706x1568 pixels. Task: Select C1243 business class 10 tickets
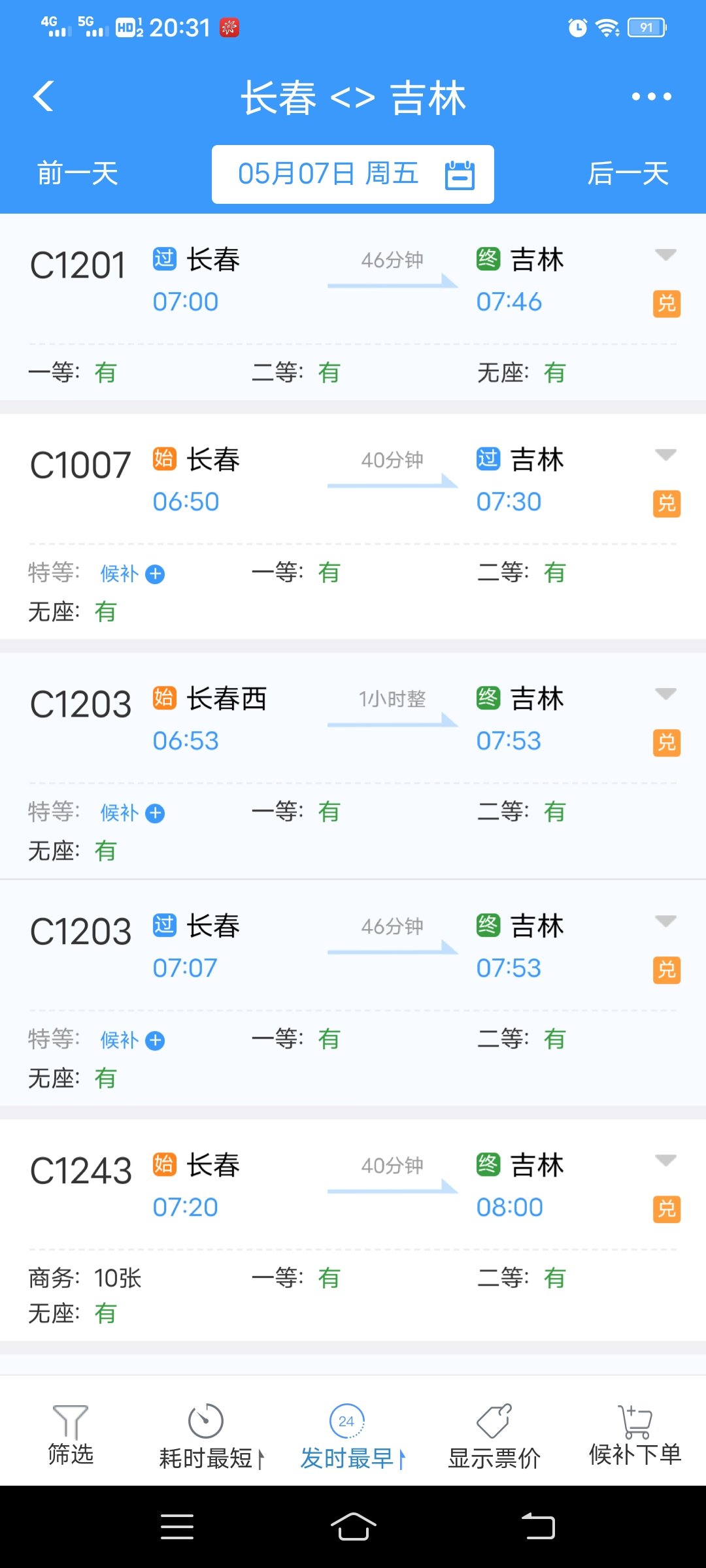point(85,1279)
